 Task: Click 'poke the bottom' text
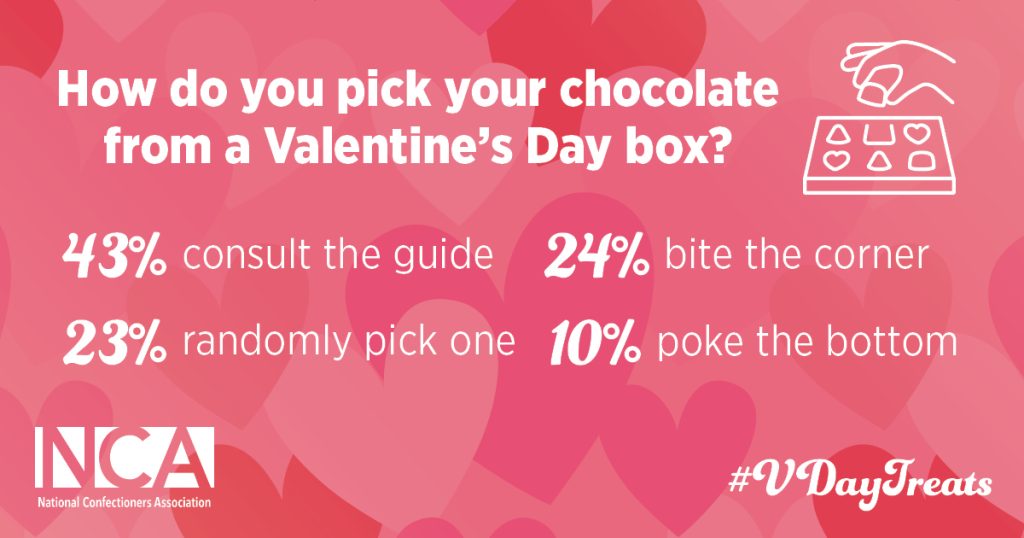coord(807,341)
